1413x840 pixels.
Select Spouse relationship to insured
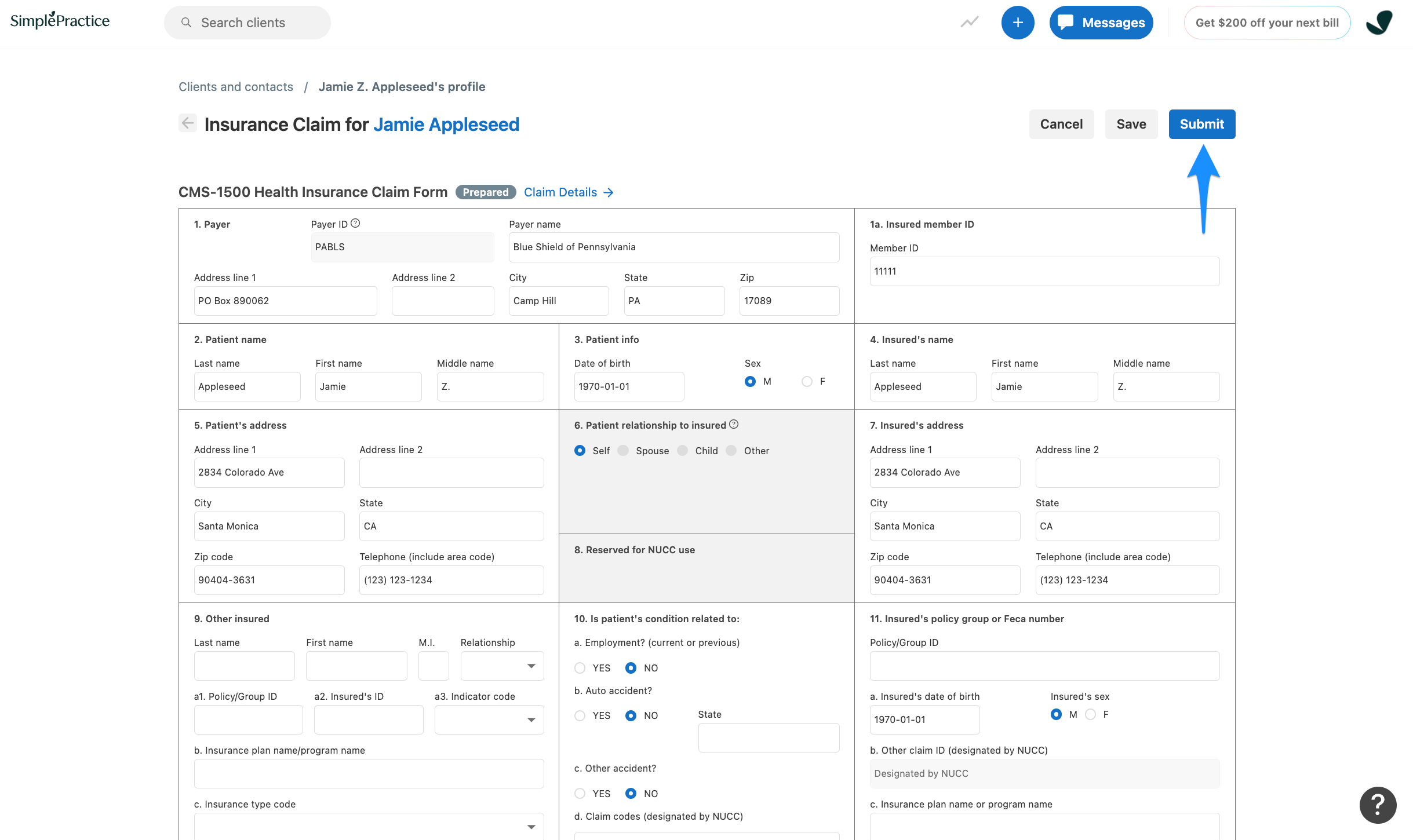pyautogui.click(x=623, y=450)
